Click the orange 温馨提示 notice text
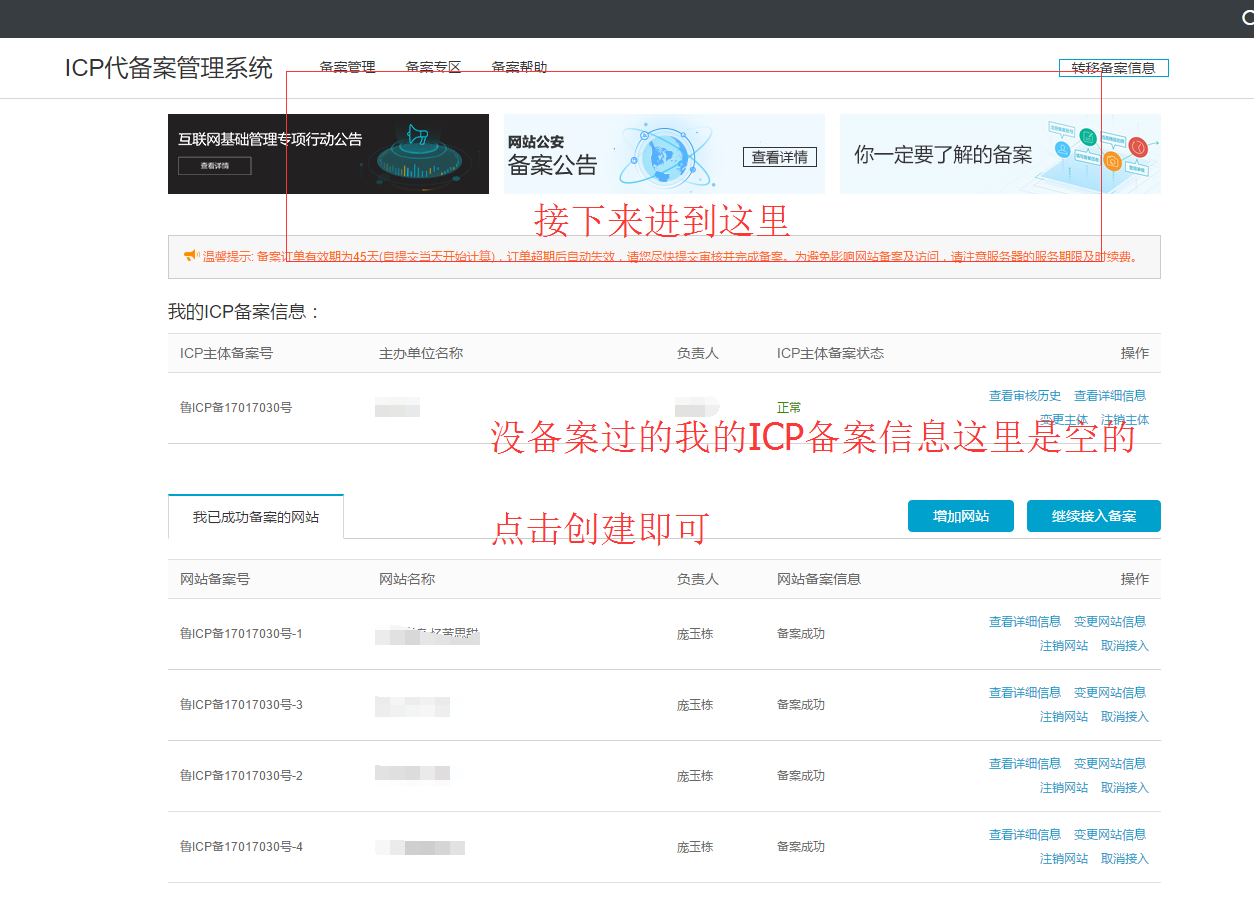Screen dimensions: 1254x910 point(669,257)
